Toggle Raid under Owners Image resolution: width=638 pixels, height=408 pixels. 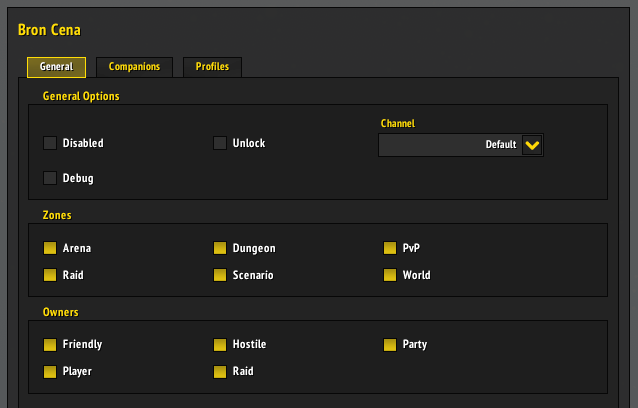pos(220,372)
